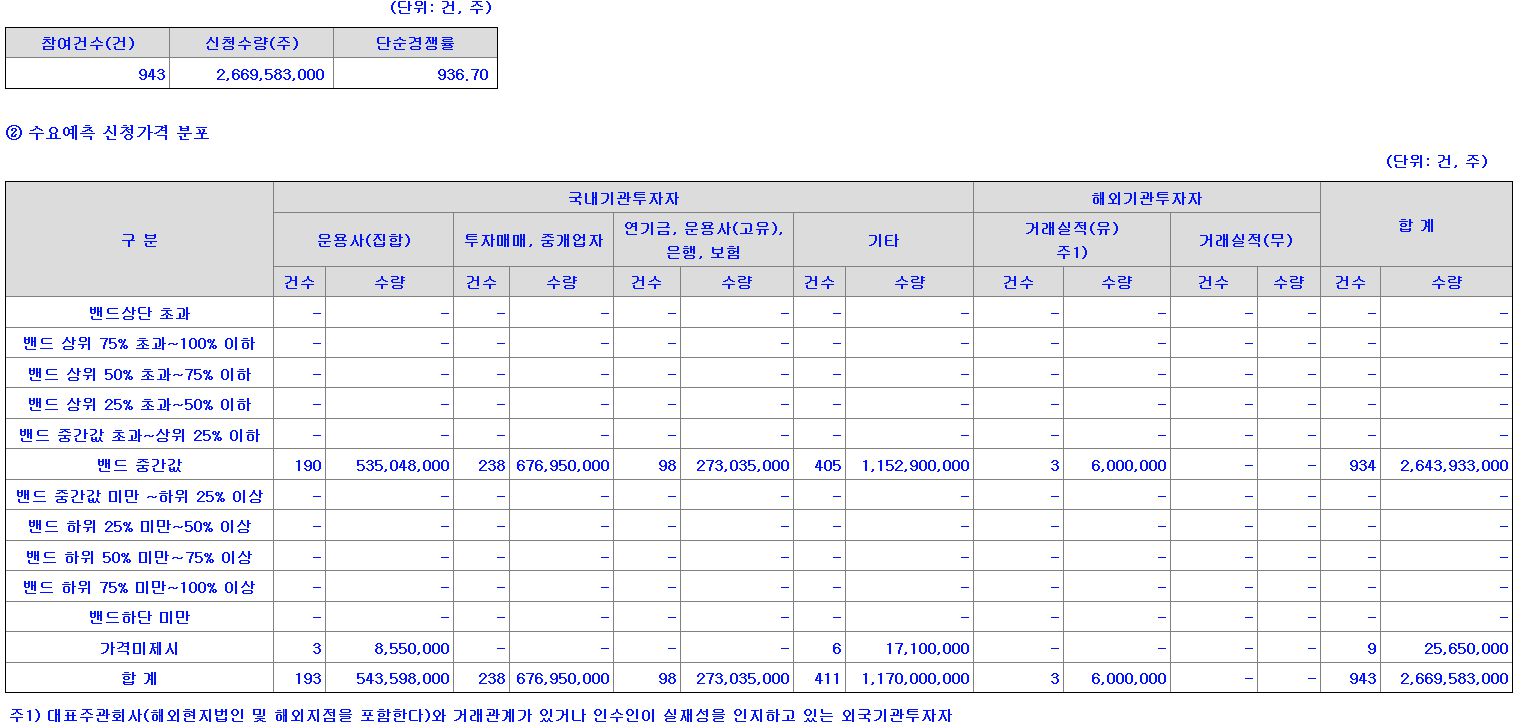Screen dimensions: 1527x728
Task: Click the 밴드 상위 75% 초과~100% 이하 label
Action: click(139, 344)
